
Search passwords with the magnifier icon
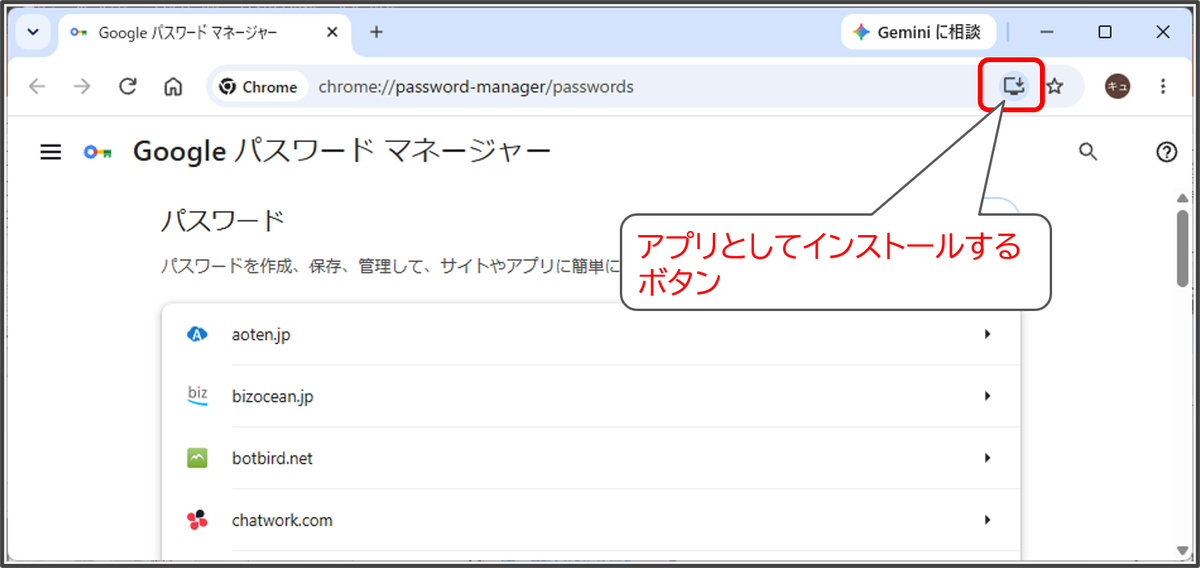(x=1088, y=152)
